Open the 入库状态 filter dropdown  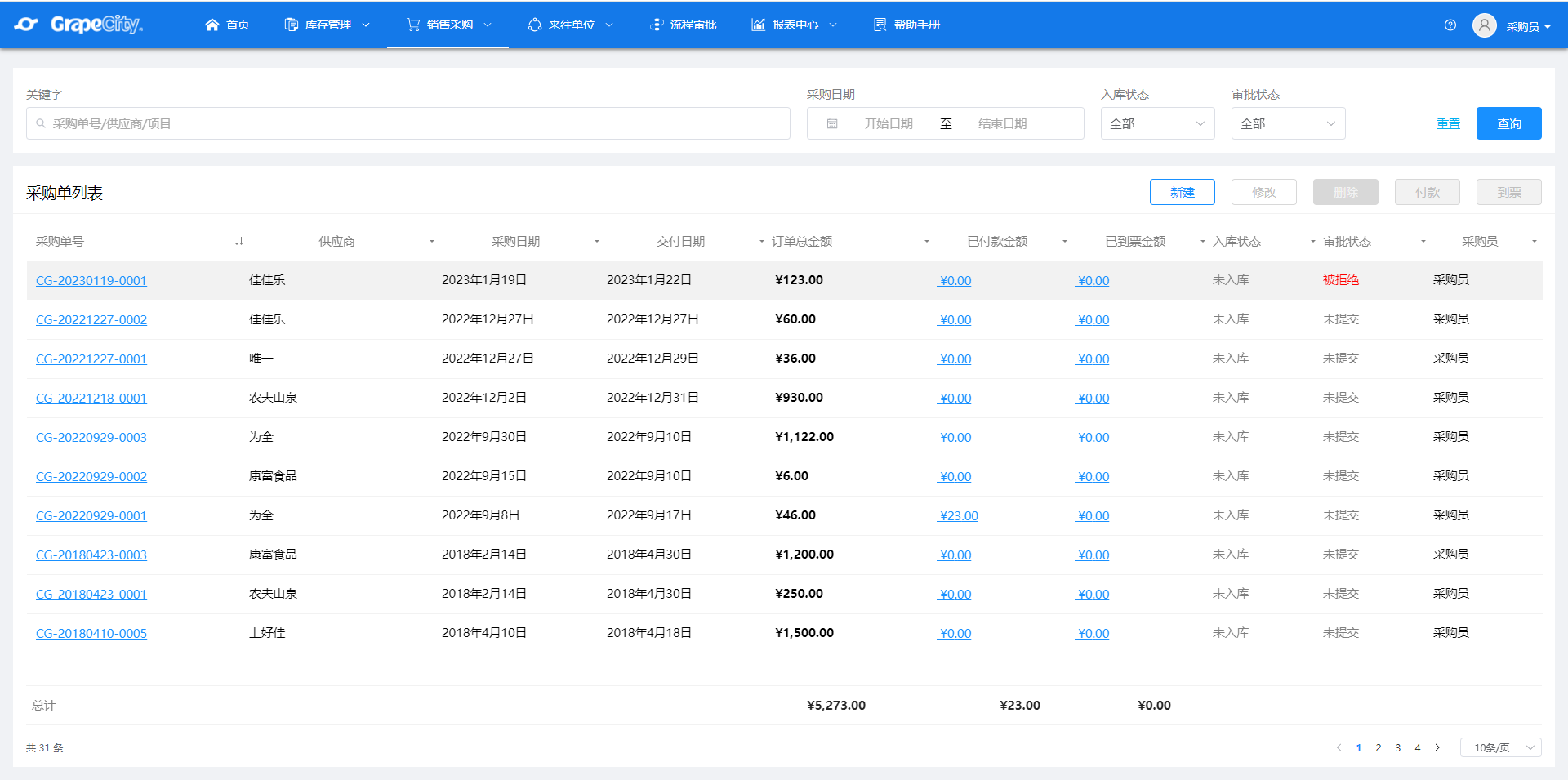1157,123
